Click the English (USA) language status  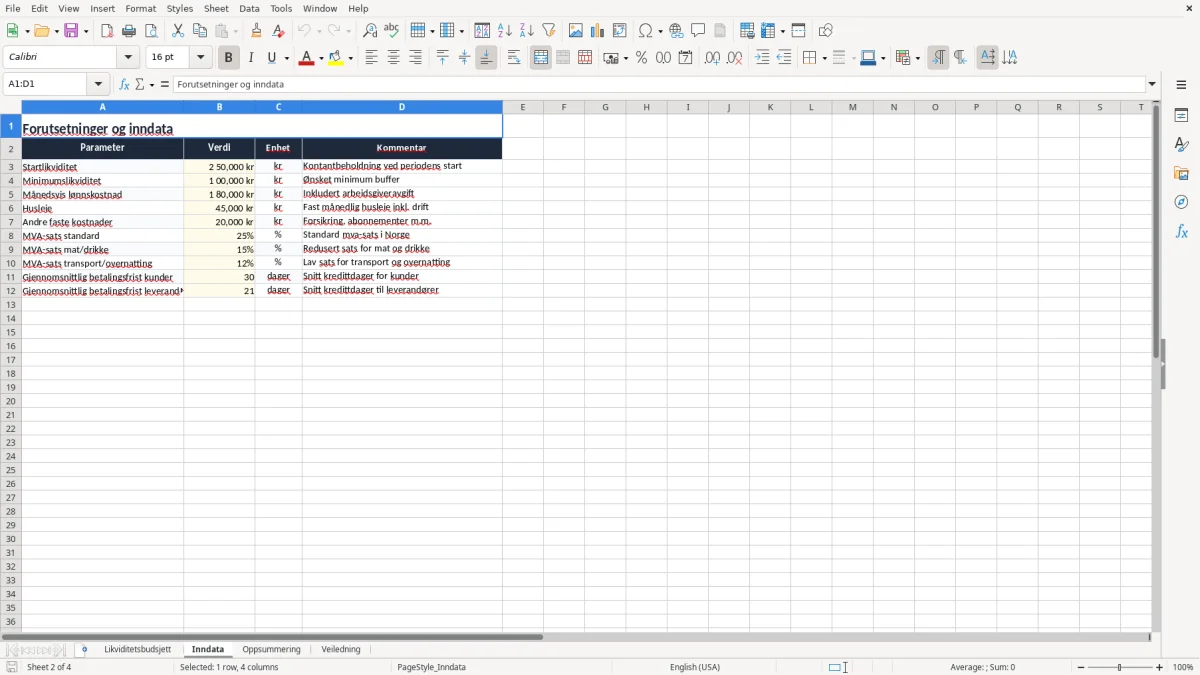[x=695, y=667]
